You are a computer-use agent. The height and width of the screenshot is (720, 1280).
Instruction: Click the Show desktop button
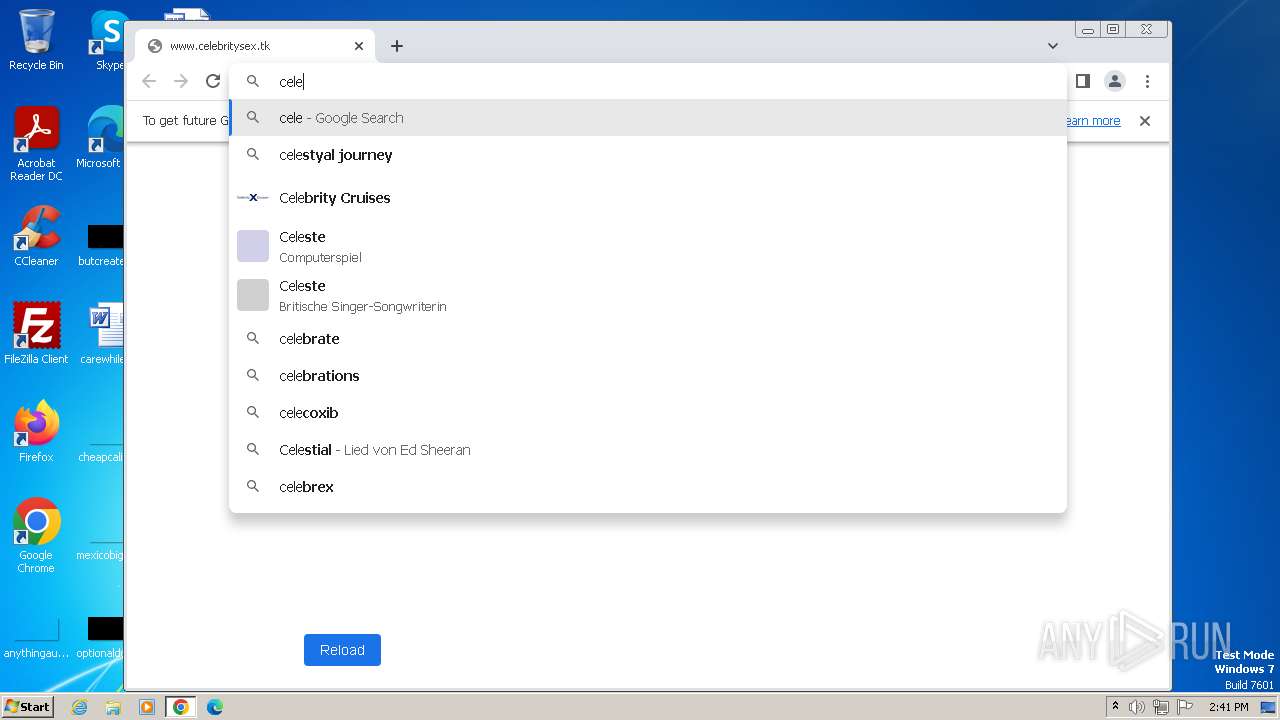coord(1270,707)
